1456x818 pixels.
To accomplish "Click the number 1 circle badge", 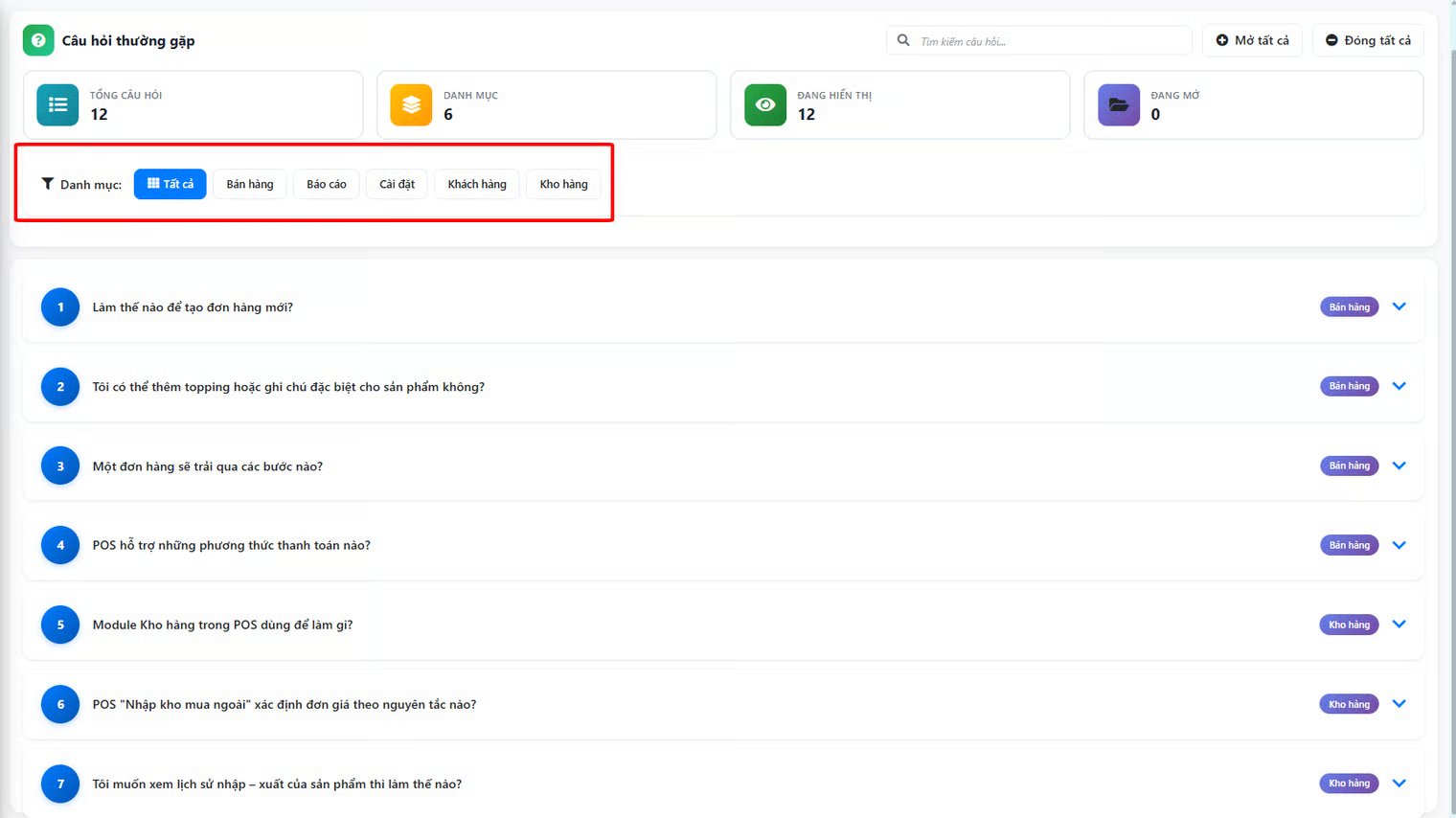I will (x=60, y=307).
